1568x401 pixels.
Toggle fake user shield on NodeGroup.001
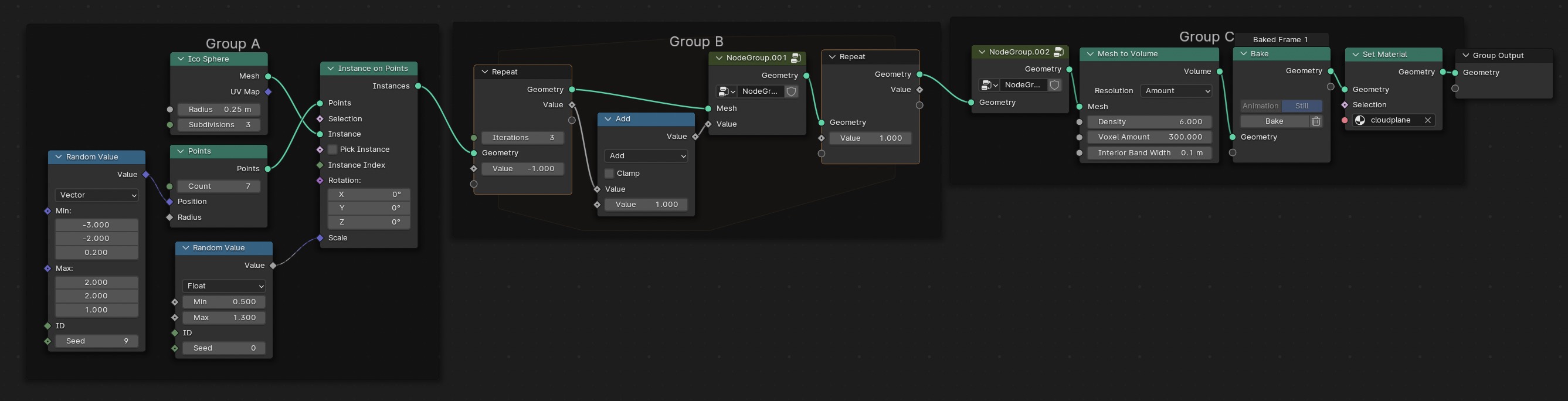[791, 92]
